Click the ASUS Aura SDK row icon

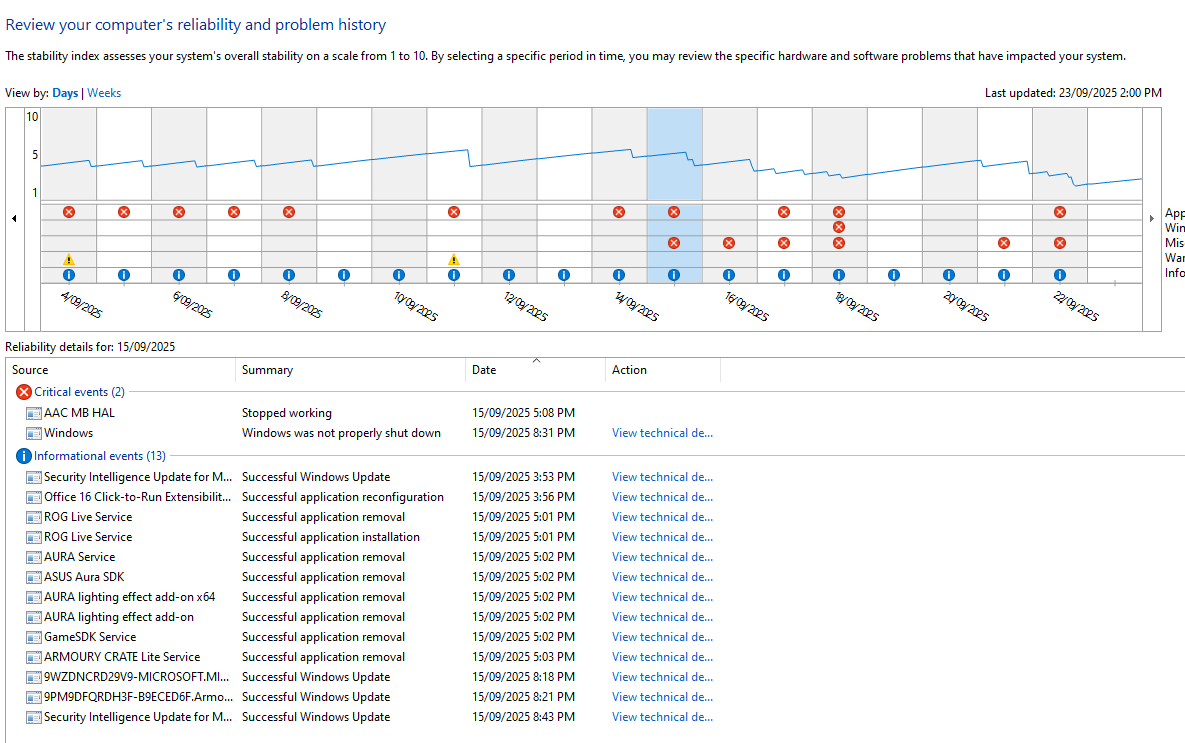(33, 577)
